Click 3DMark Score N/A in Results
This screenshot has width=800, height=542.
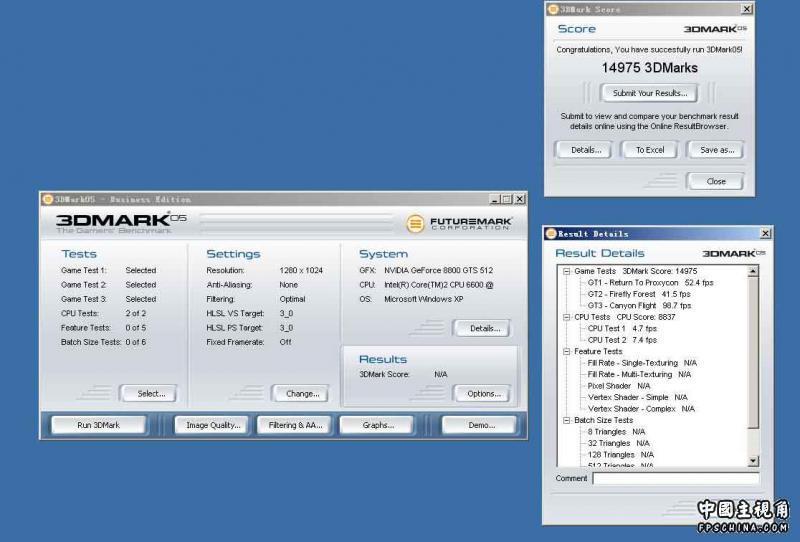click(x=440, y=375)
